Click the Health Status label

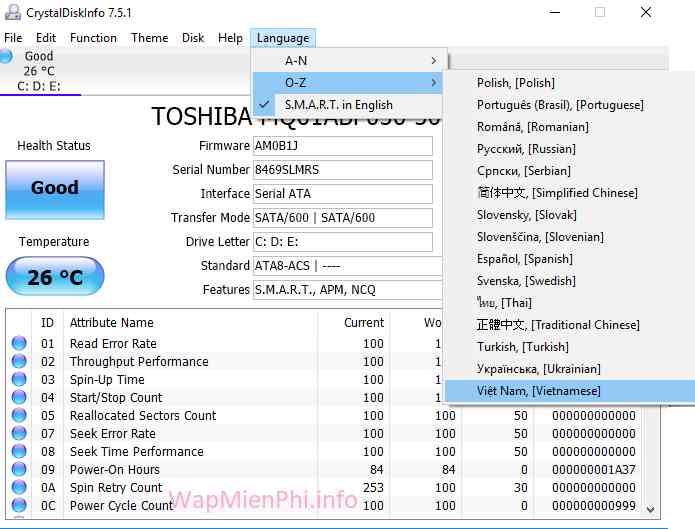pyautogui.click(x=54, y=145)
